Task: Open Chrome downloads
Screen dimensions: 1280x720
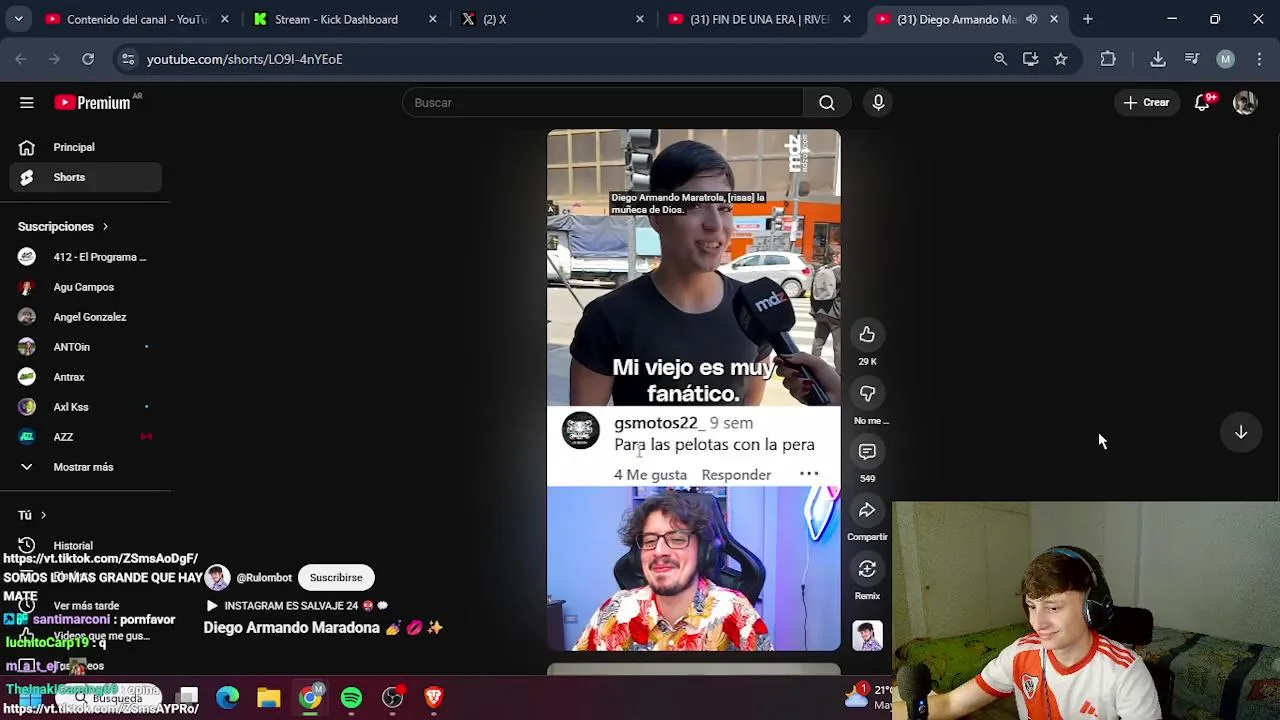Action: (x=1158, y=59)
